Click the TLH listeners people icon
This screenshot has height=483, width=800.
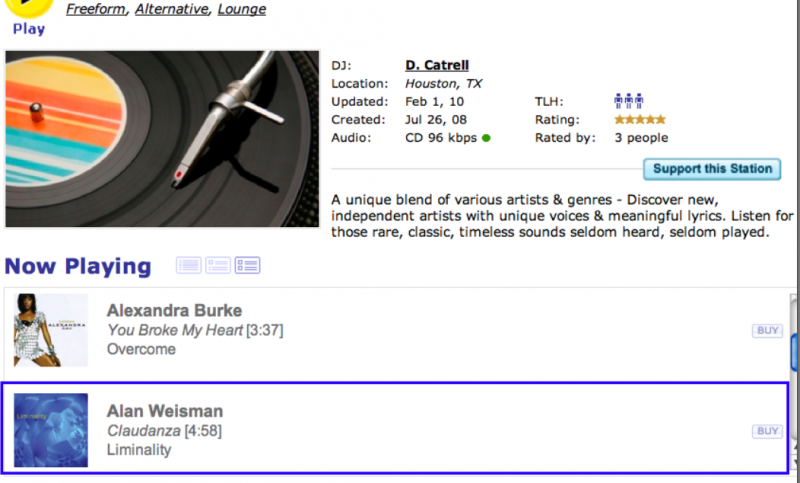(628, 101)
